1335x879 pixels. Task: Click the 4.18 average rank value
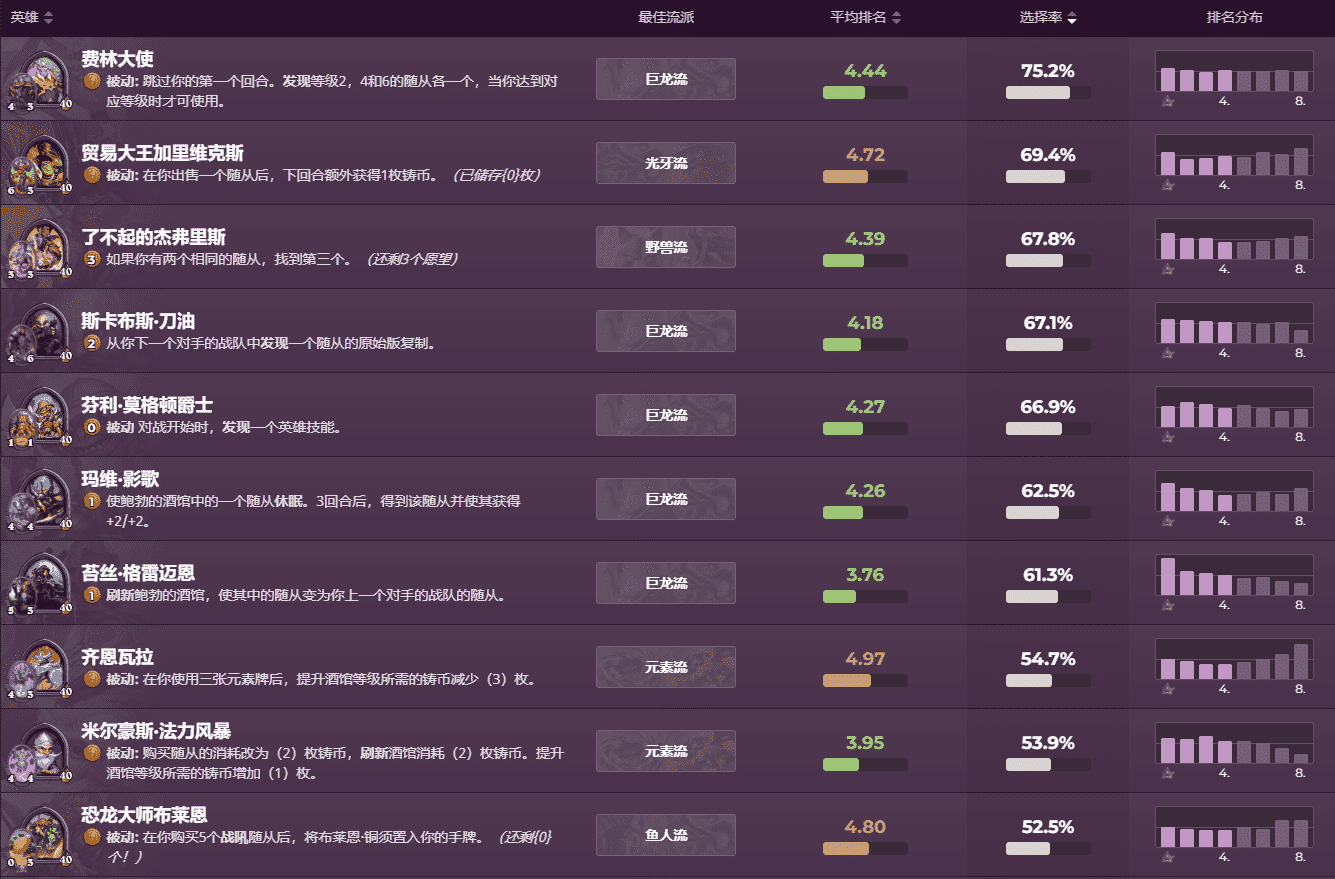(865, 323)
